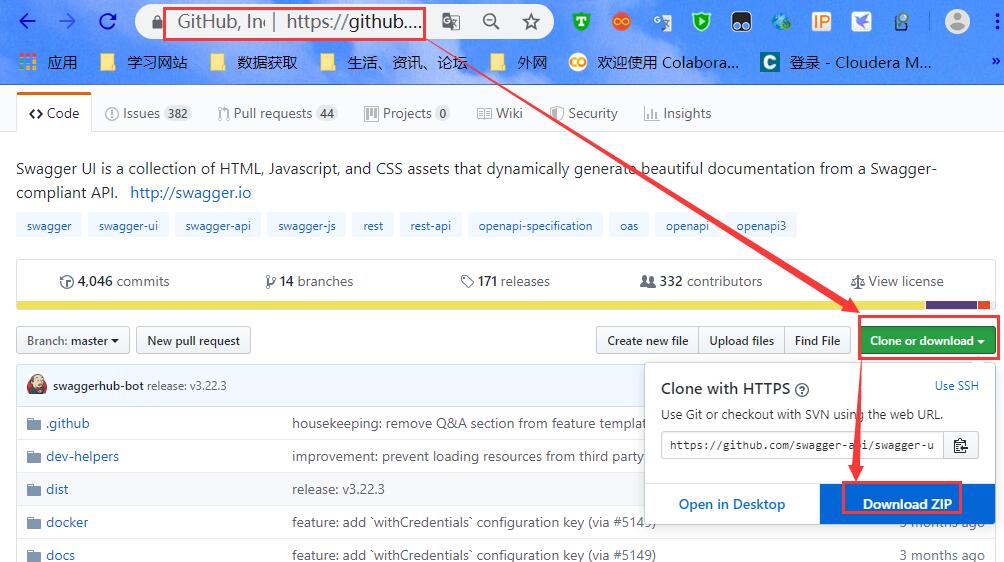This screenshot has width=1004, height=562.
Task: Open the 外网 bookmark folder
Action: click(x=519, y=62)
